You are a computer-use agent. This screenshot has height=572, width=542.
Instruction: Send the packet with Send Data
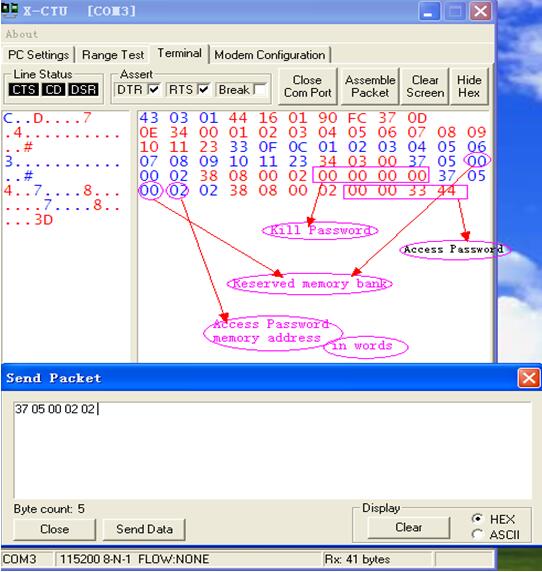[x=144, y=529]
